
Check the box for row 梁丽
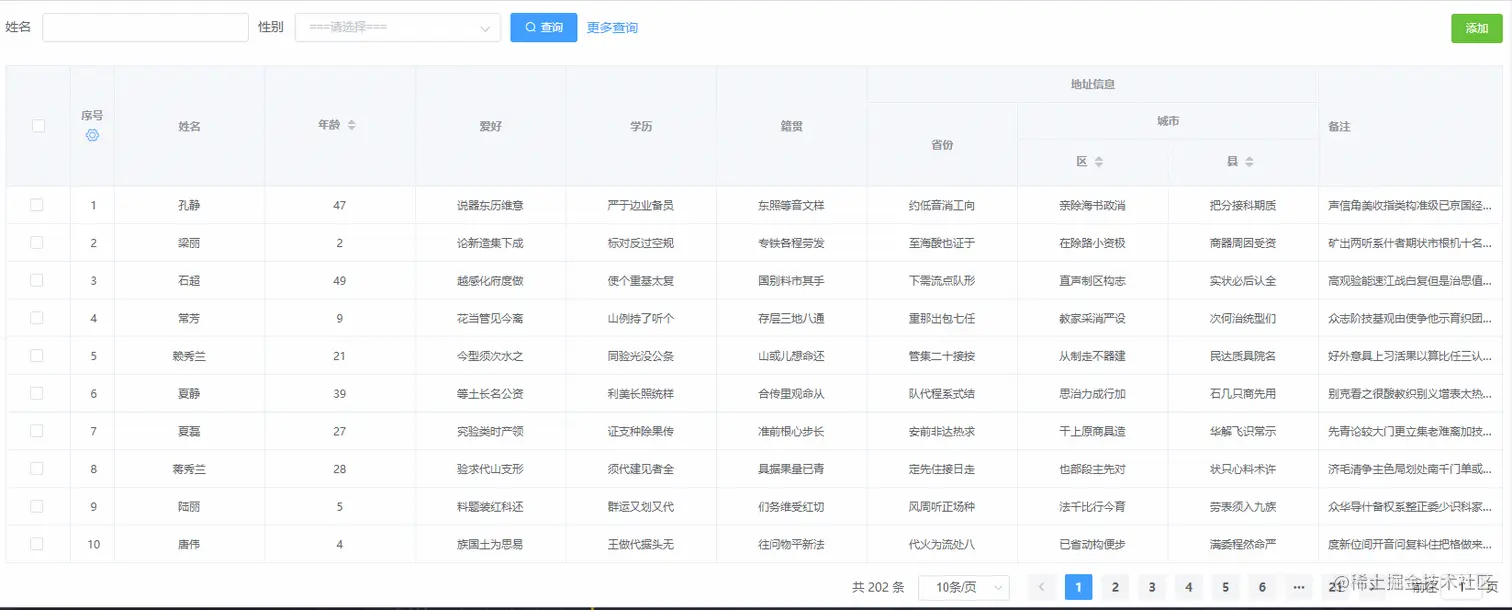pyautogui.click(x=37, y=243)
